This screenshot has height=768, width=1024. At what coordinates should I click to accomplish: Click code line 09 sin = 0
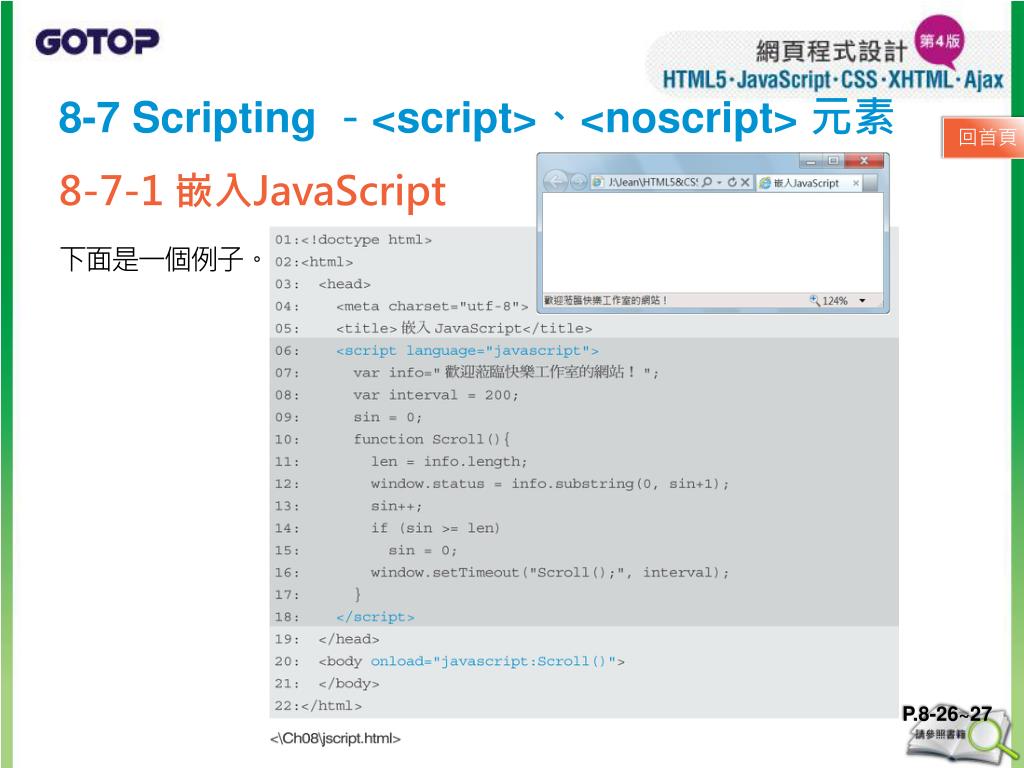tap(349, 417)
